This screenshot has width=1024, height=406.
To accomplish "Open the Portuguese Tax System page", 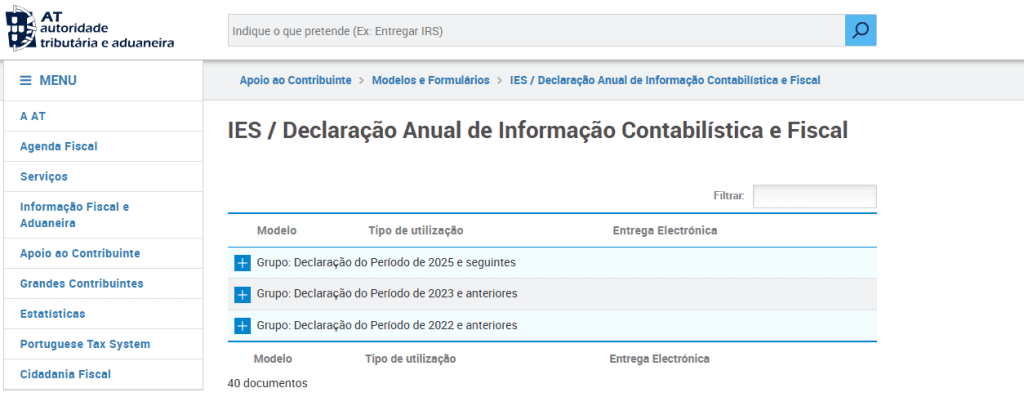I will tap(85, 344).
